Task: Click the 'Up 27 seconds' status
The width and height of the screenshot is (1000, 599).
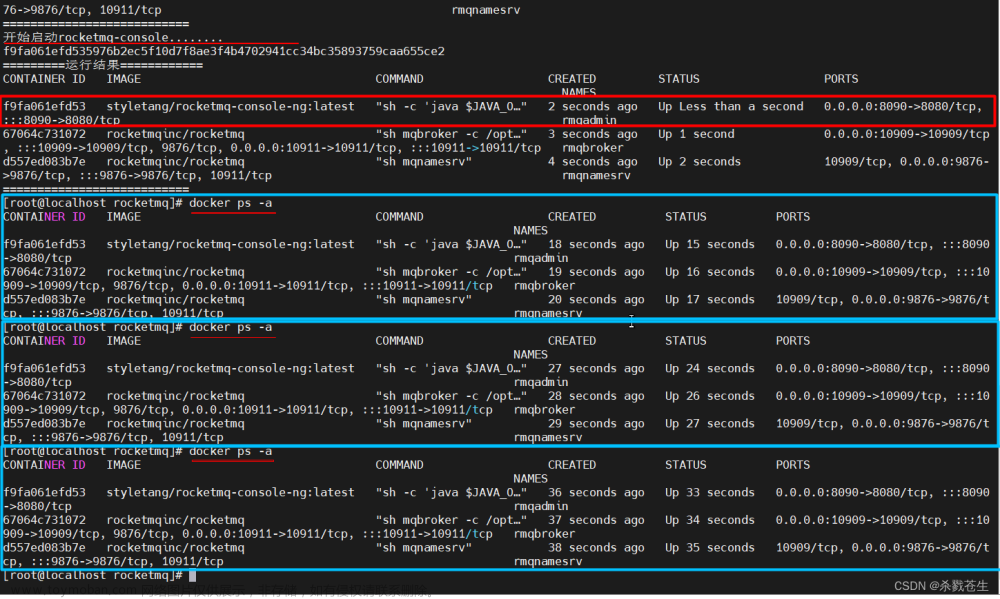Action: pyautogui.click(x=710, y=423)
